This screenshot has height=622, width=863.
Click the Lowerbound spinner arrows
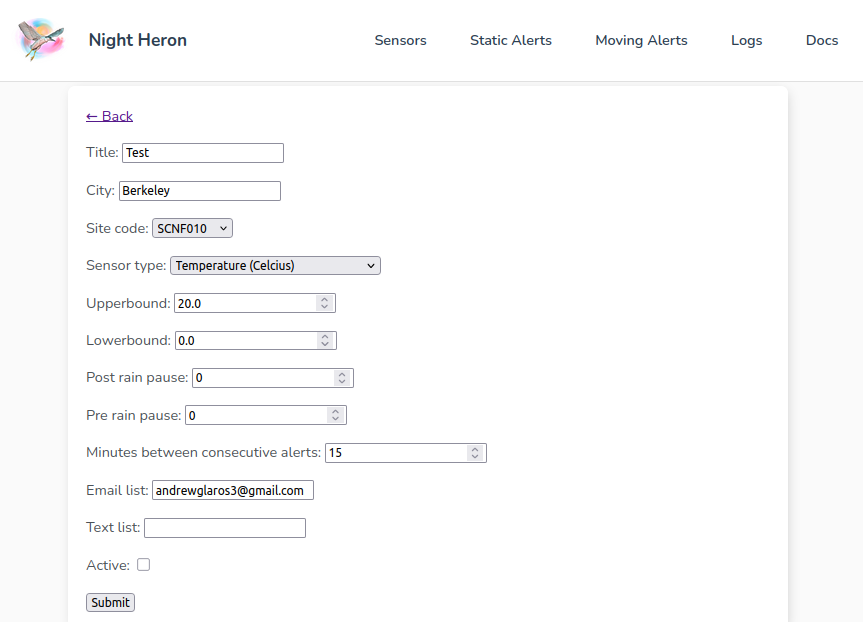tap(325, 341)
